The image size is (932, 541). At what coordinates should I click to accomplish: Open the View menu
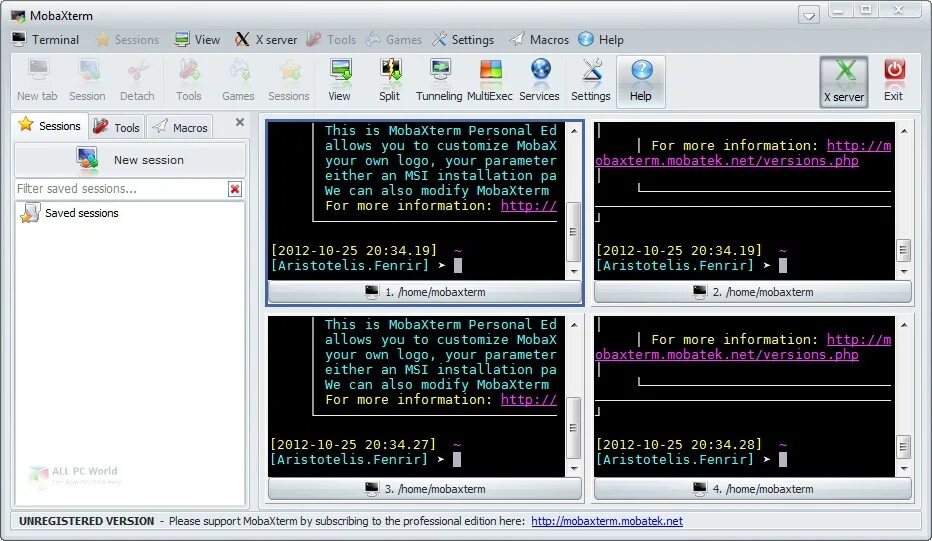[197, 40]
